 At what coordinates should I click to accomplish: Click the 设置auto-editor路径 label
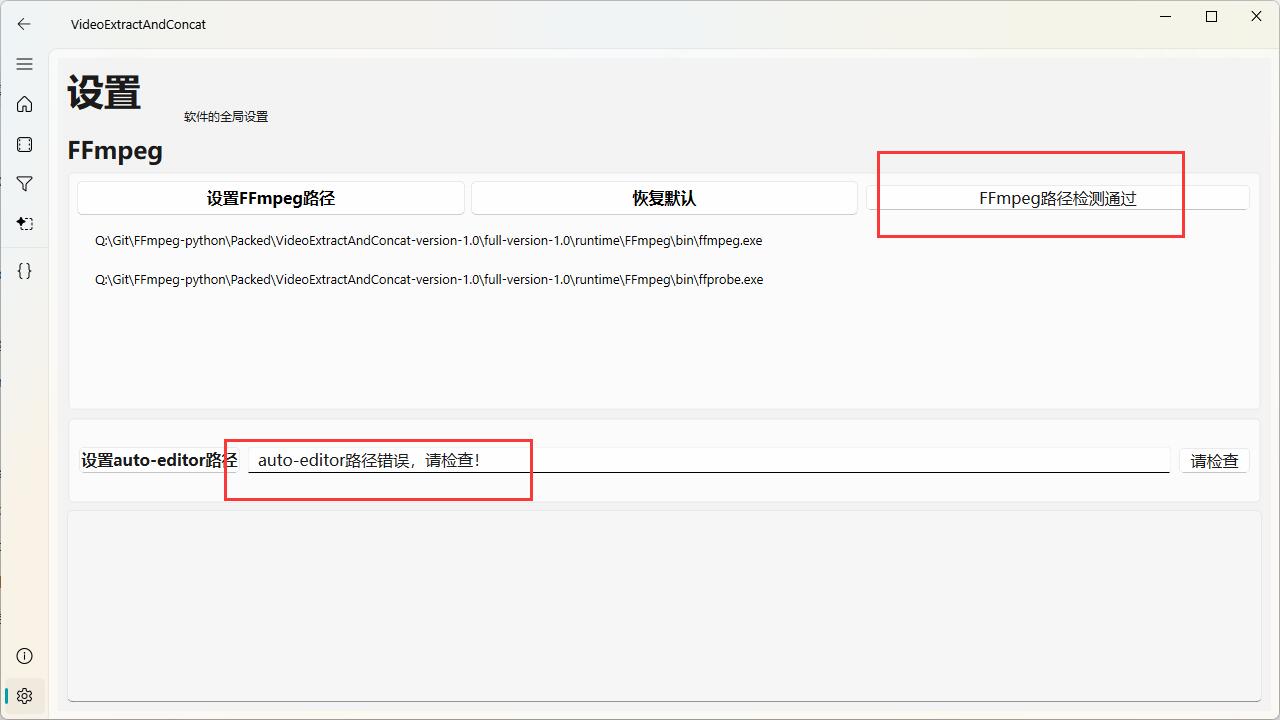(x=160, y=460)
